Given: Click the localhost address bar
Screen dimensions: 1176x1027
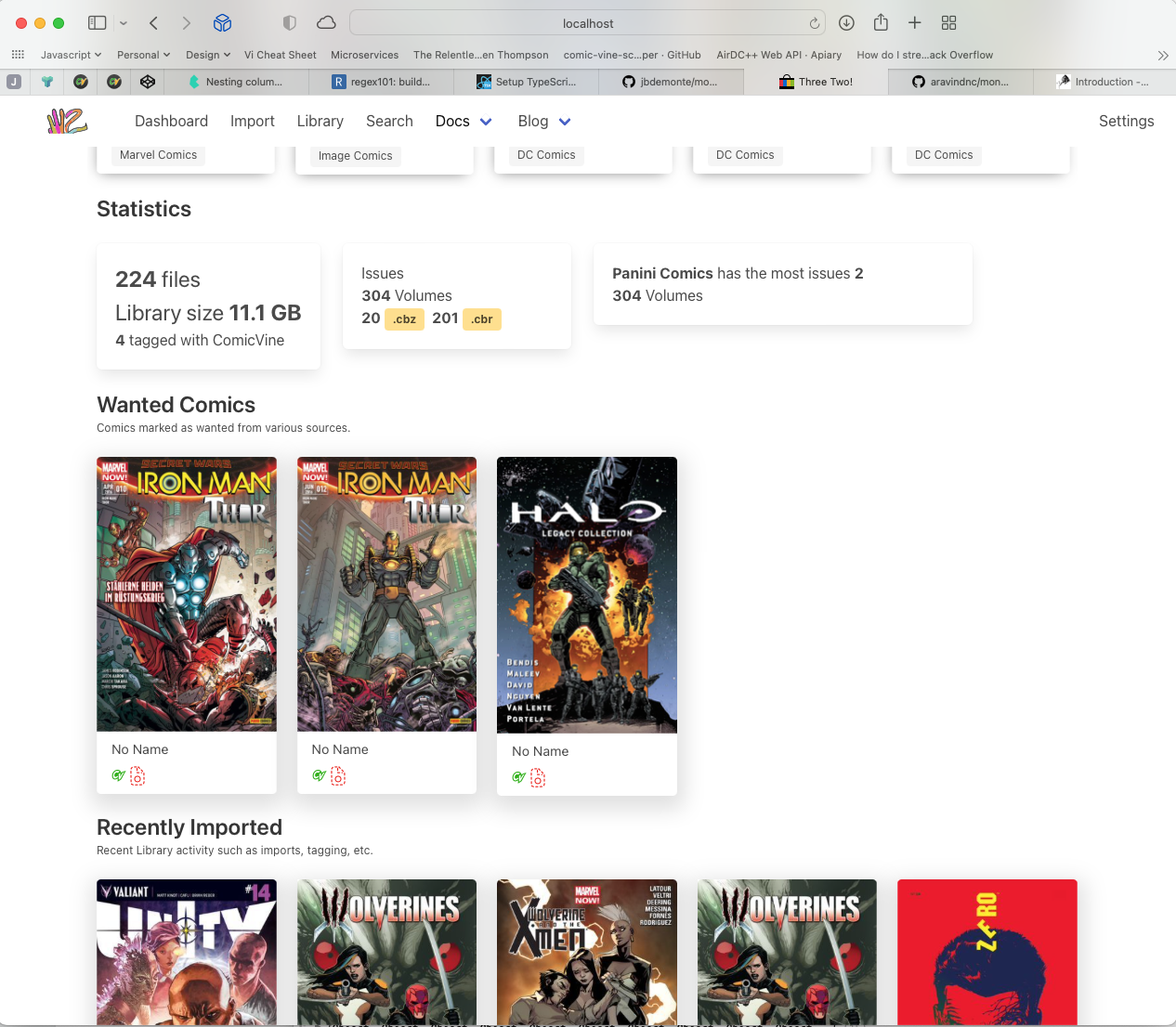Looking at the screenshot, I should [587, 23].
